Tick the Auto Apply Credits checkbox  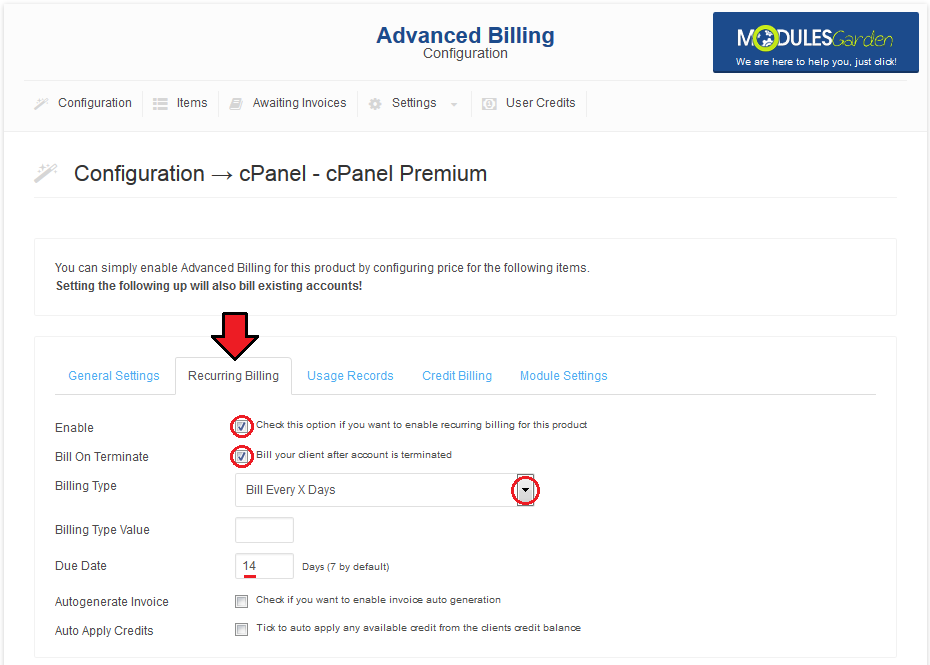tap(241, 629)
